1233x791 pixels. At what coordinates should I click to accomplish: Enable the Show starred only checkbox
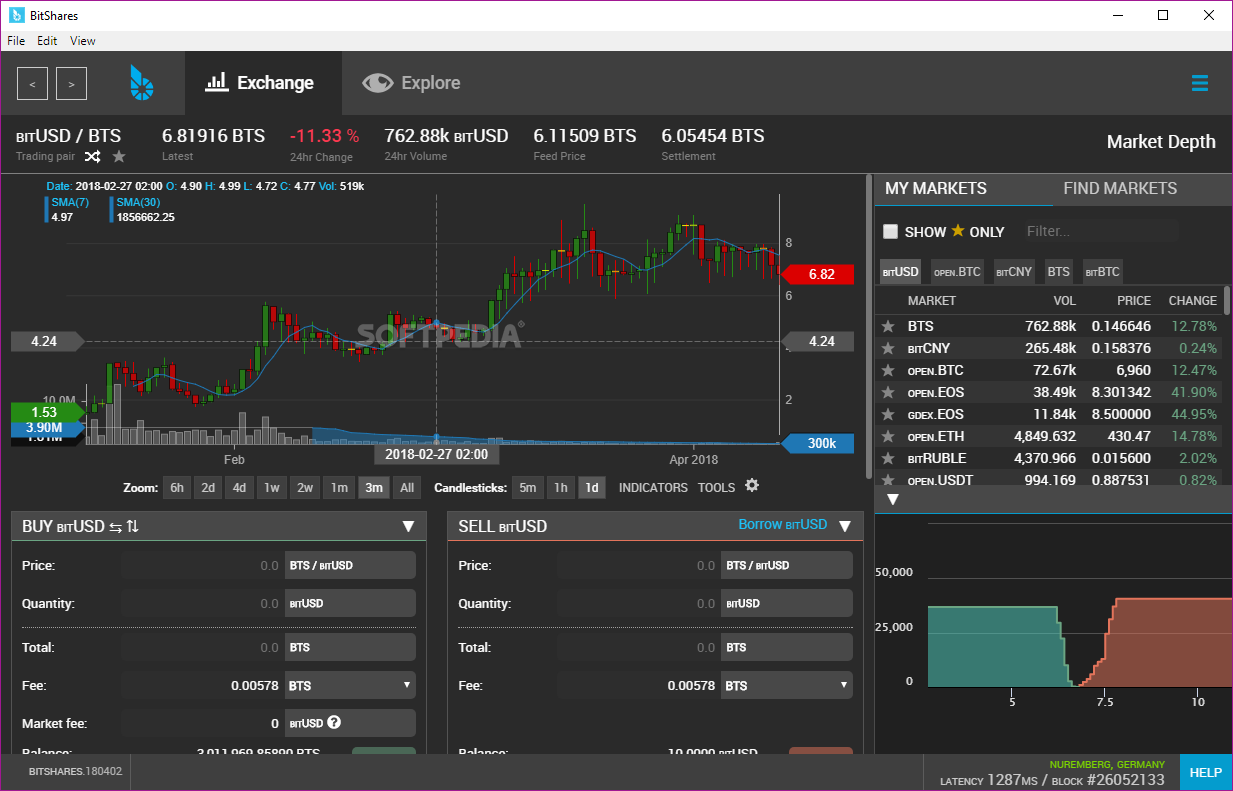890,232
